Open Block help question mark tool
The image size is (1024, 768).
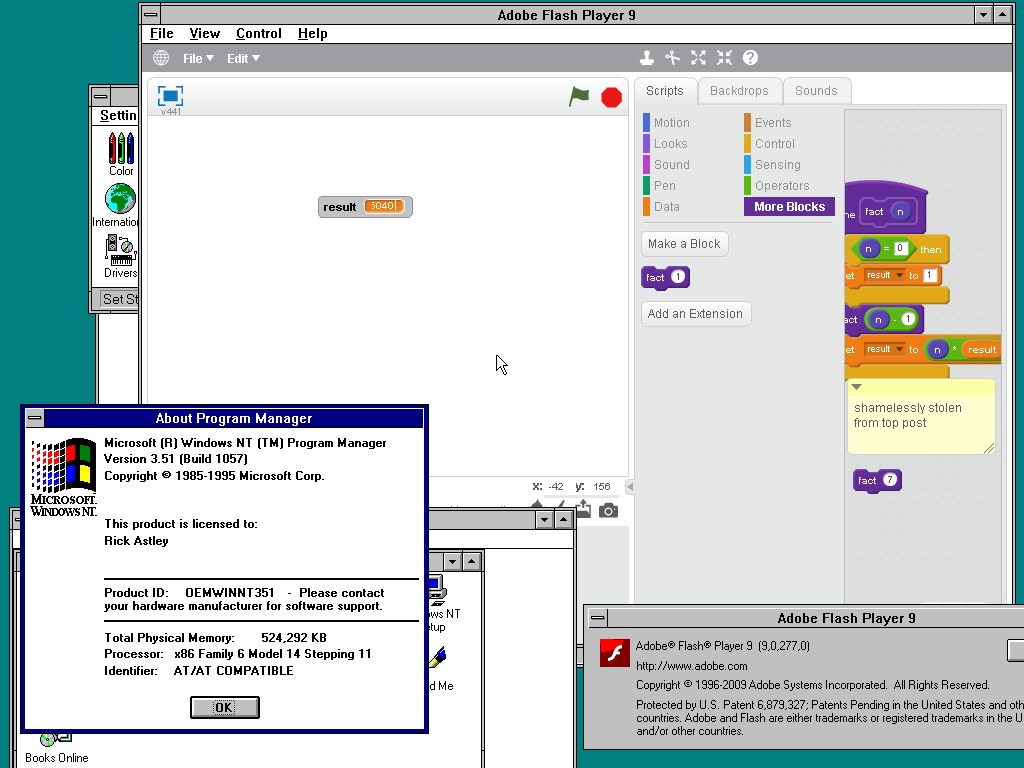pos(750,58)
